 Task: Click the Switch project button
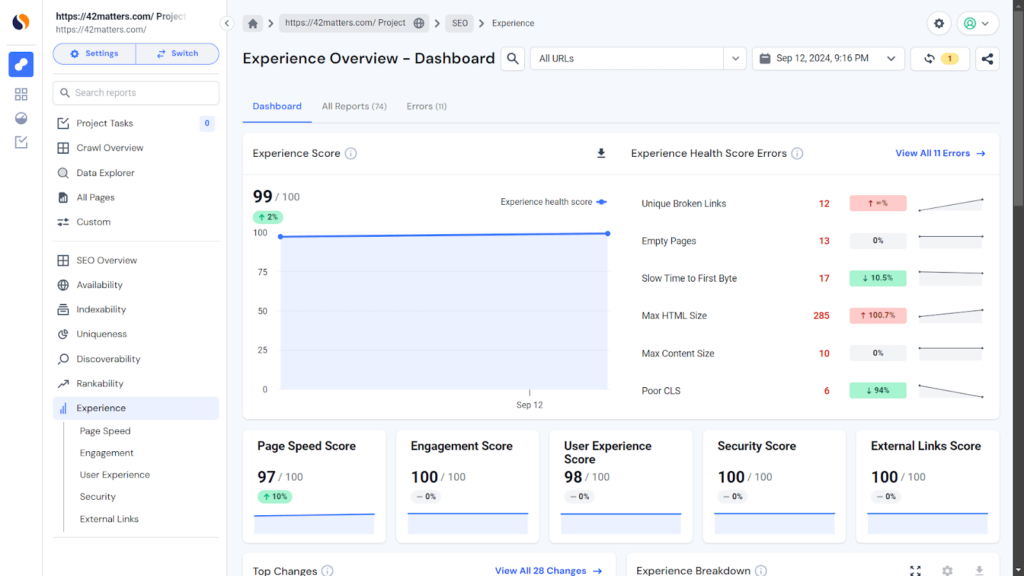(x=177, y=54)
